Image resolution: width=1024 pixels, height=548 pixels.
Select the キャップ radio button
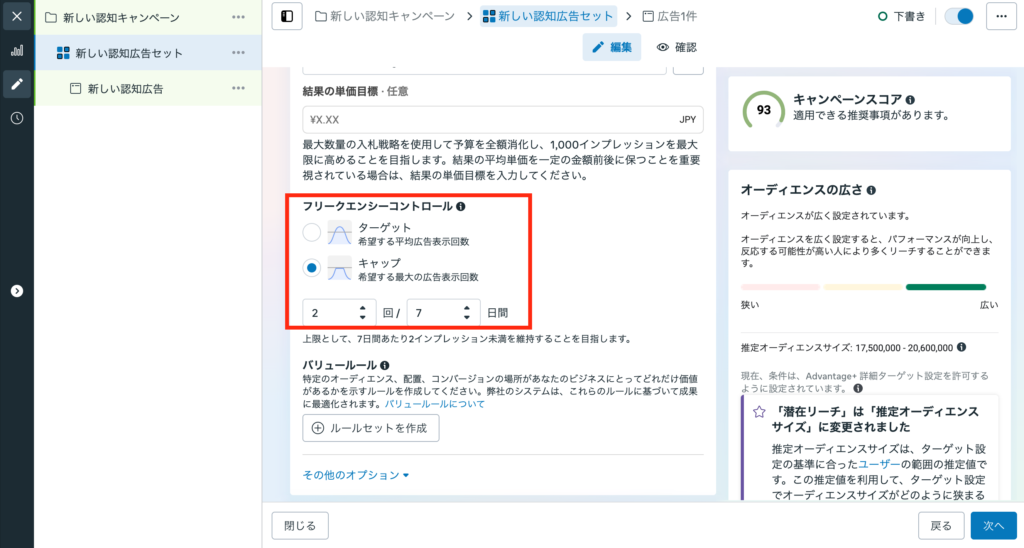coord(312,268)
